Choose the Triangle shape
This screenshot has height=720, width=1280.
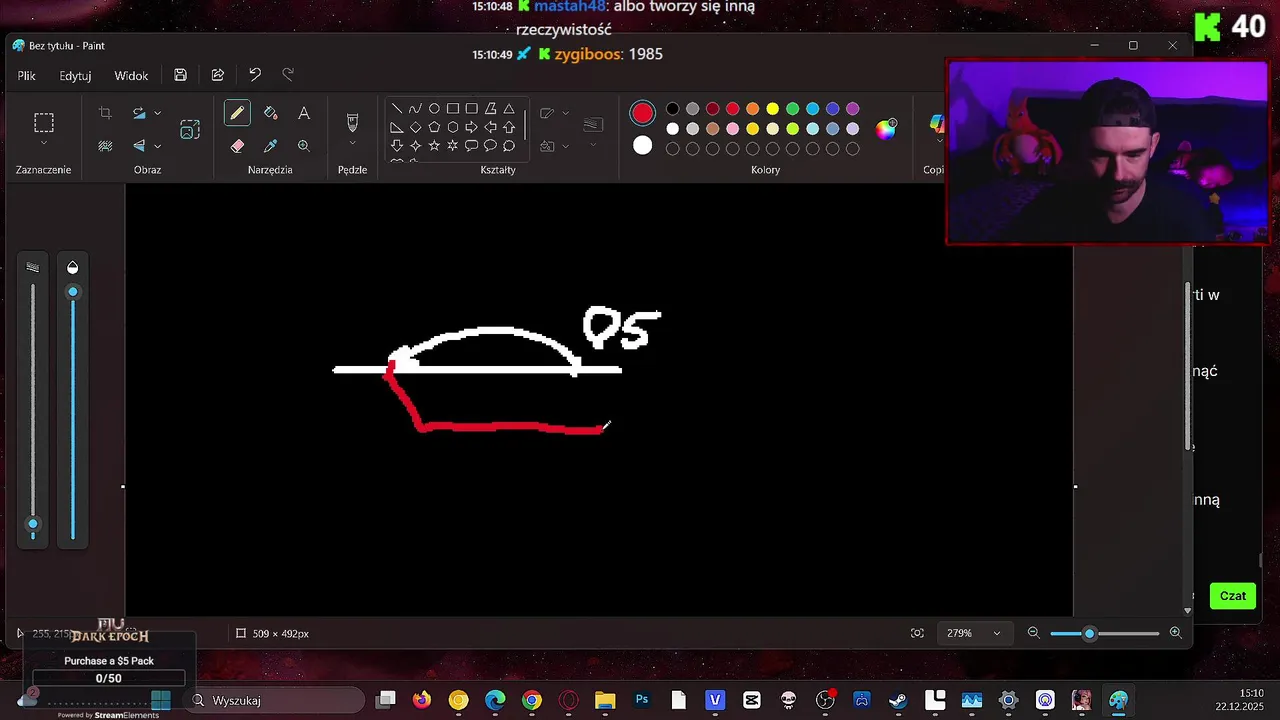coord(509,108)
